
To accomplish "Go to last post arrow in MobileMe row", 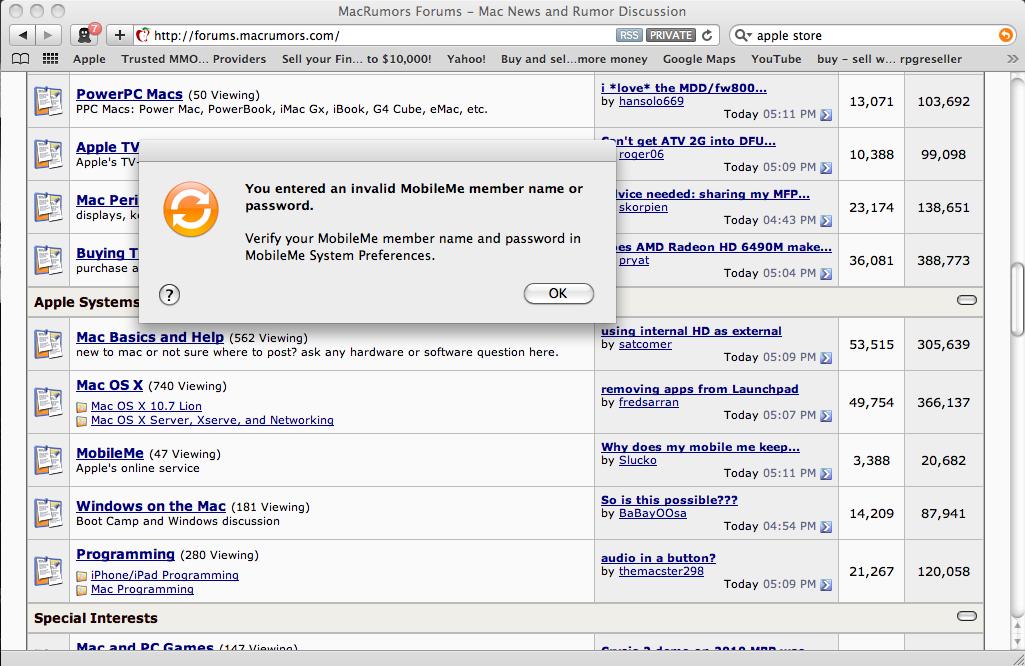I will point(826,475).
